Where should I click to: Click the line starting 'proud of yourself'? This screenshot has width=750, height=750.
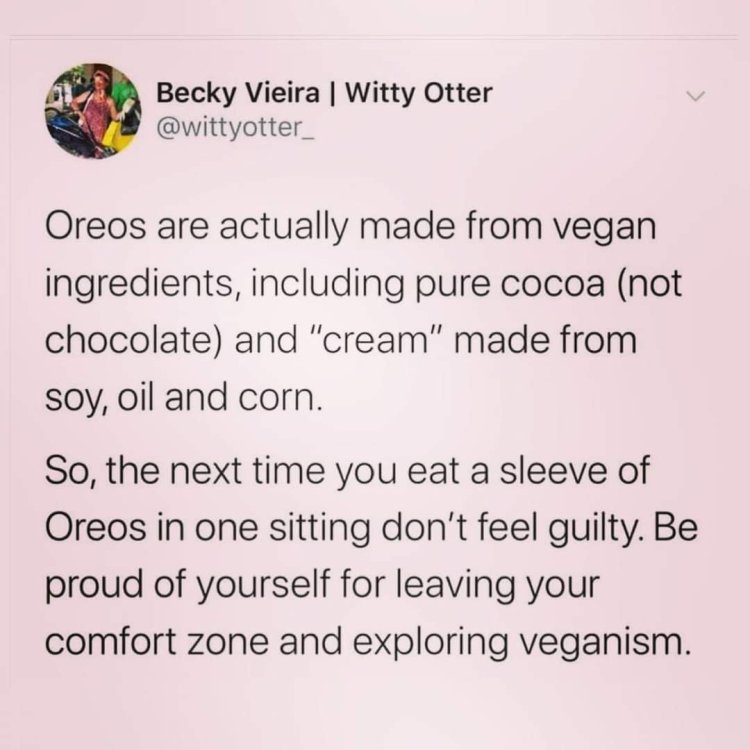pyautogui.click(x=322, y=586)
